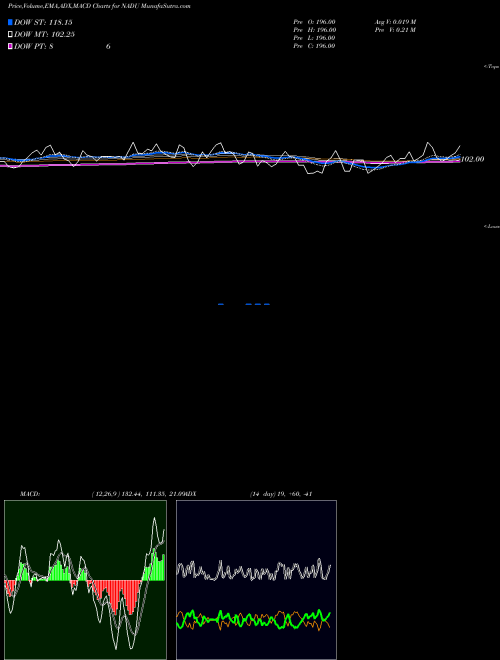Click the number 6 beside DOW PT
This screenshot has width=500, height=660.
pyautogui.click(x=108, y=46)
